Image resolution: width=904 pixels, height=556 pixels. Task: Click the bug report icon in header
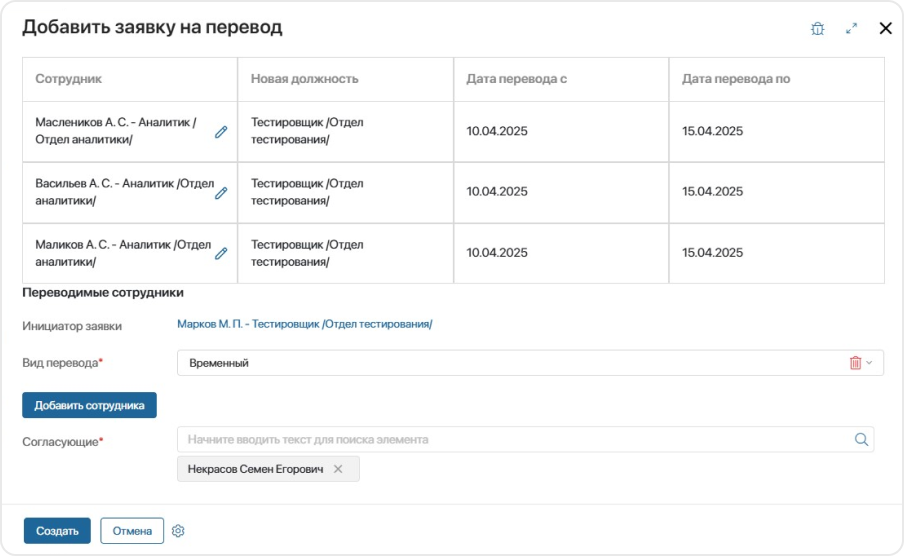[817, 29]
